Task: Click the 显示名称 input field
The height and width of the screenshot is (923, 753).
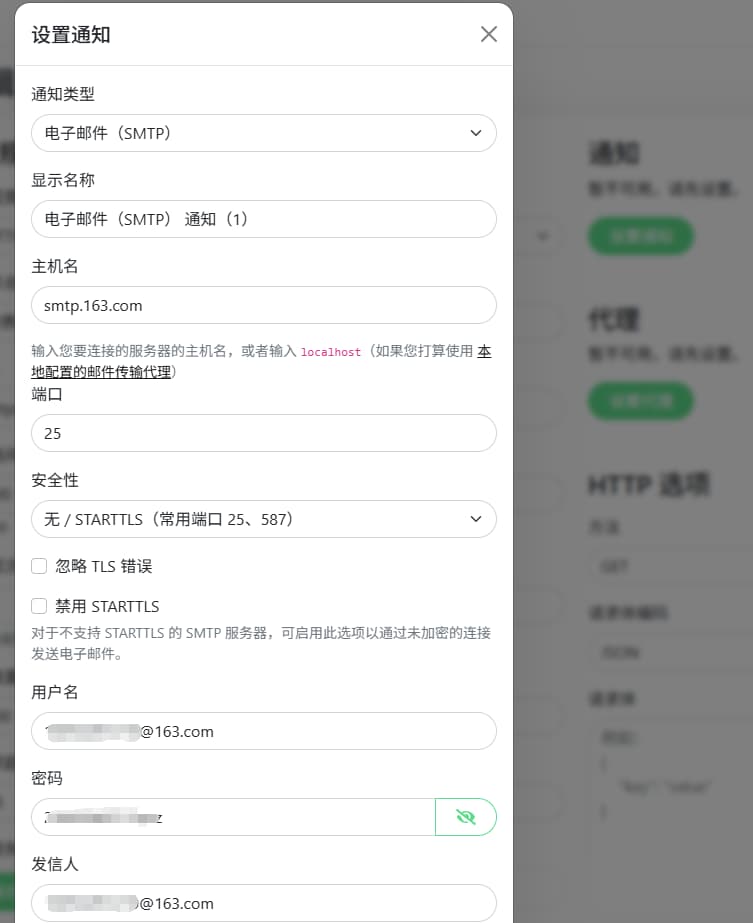Action: [264, 219]
